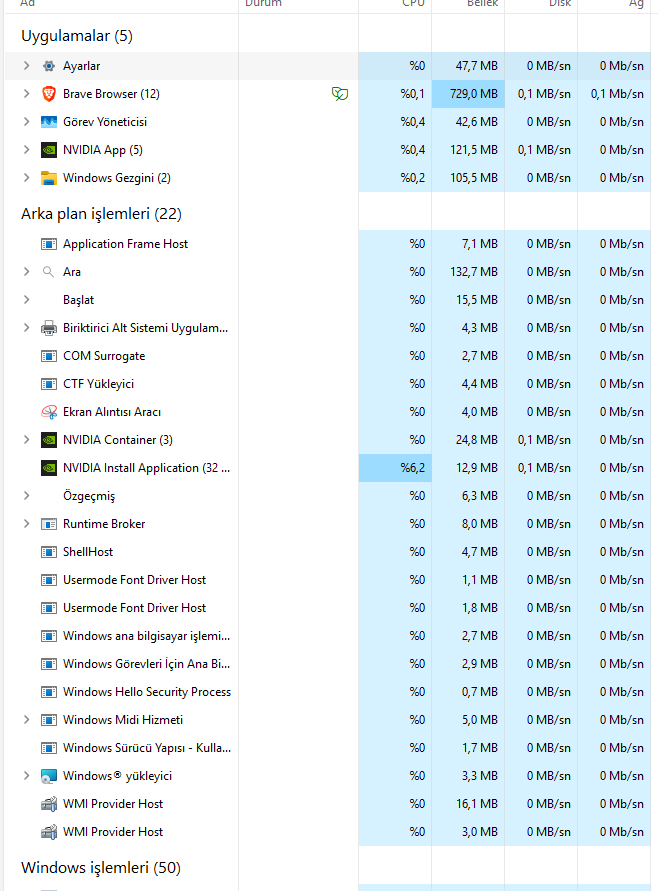This screenshot has width=658, height=891.
Task: Click the Biriktirici Alt Sistemi printer icon
Action: pos(49,328)
